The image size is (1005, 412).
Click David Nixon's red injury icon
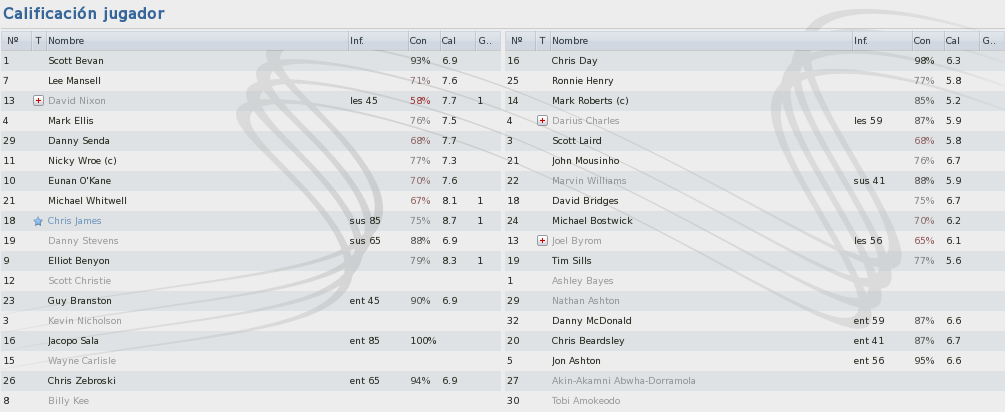(38, 101)
